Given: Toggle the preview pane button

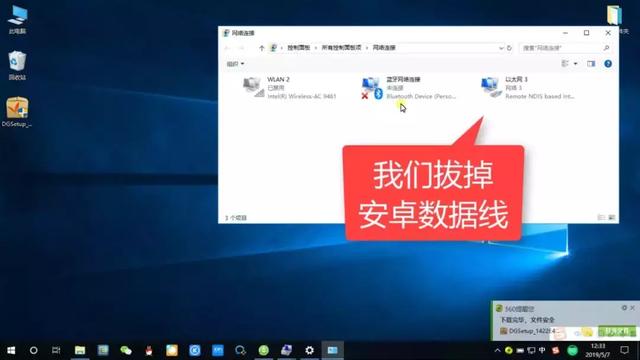Looking at the screenshot, I should 591,64.
